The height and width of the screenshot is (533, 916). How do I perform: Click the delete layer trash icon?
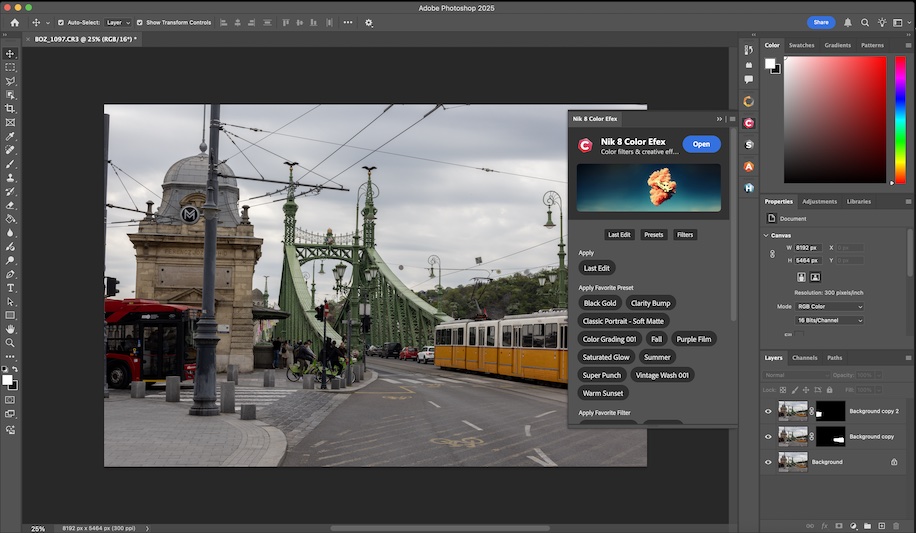click(898, 525)
